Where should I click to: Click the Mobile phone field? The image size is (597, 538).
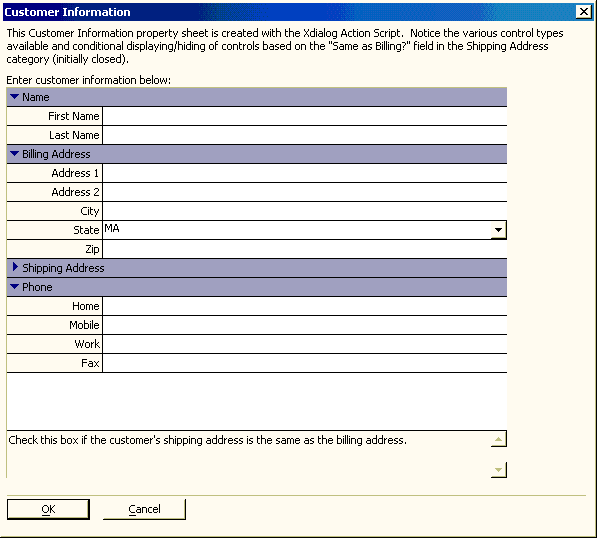[x=305, y=325]
